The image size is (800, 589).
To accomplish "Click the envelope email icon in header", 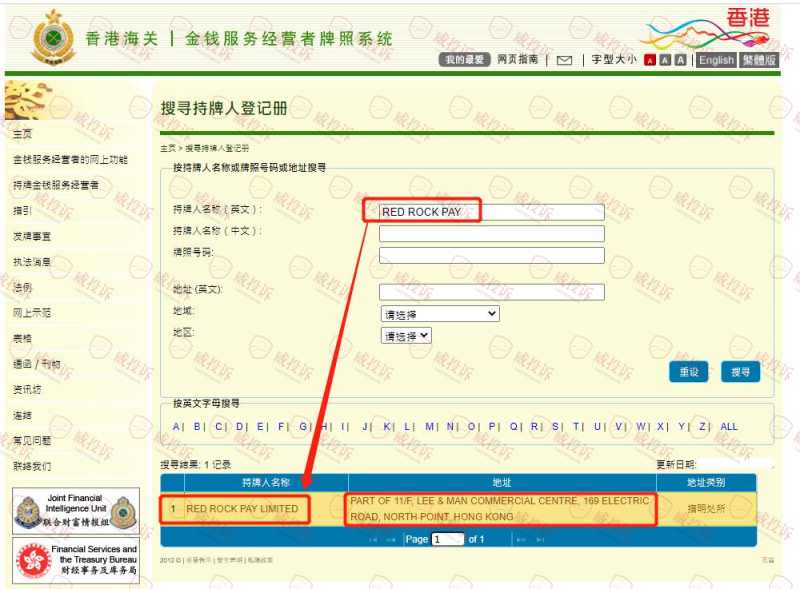I will tap(564, 60).
